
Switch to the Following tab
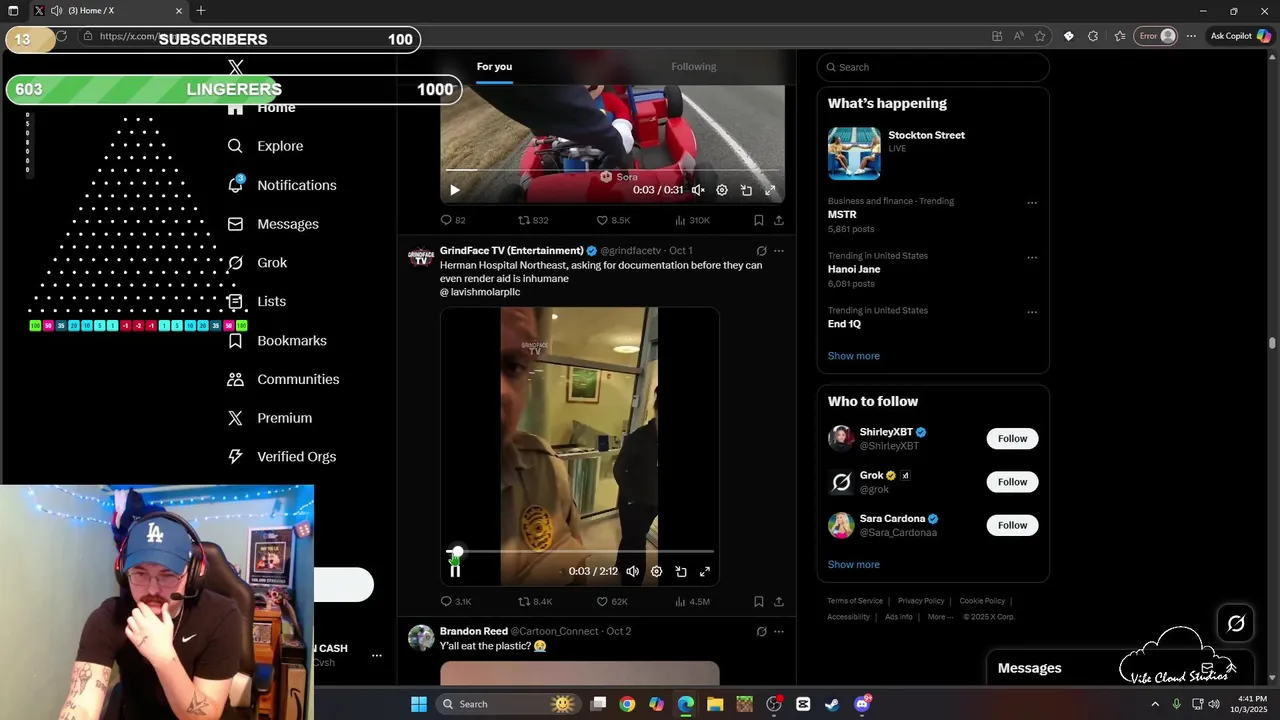694,67
